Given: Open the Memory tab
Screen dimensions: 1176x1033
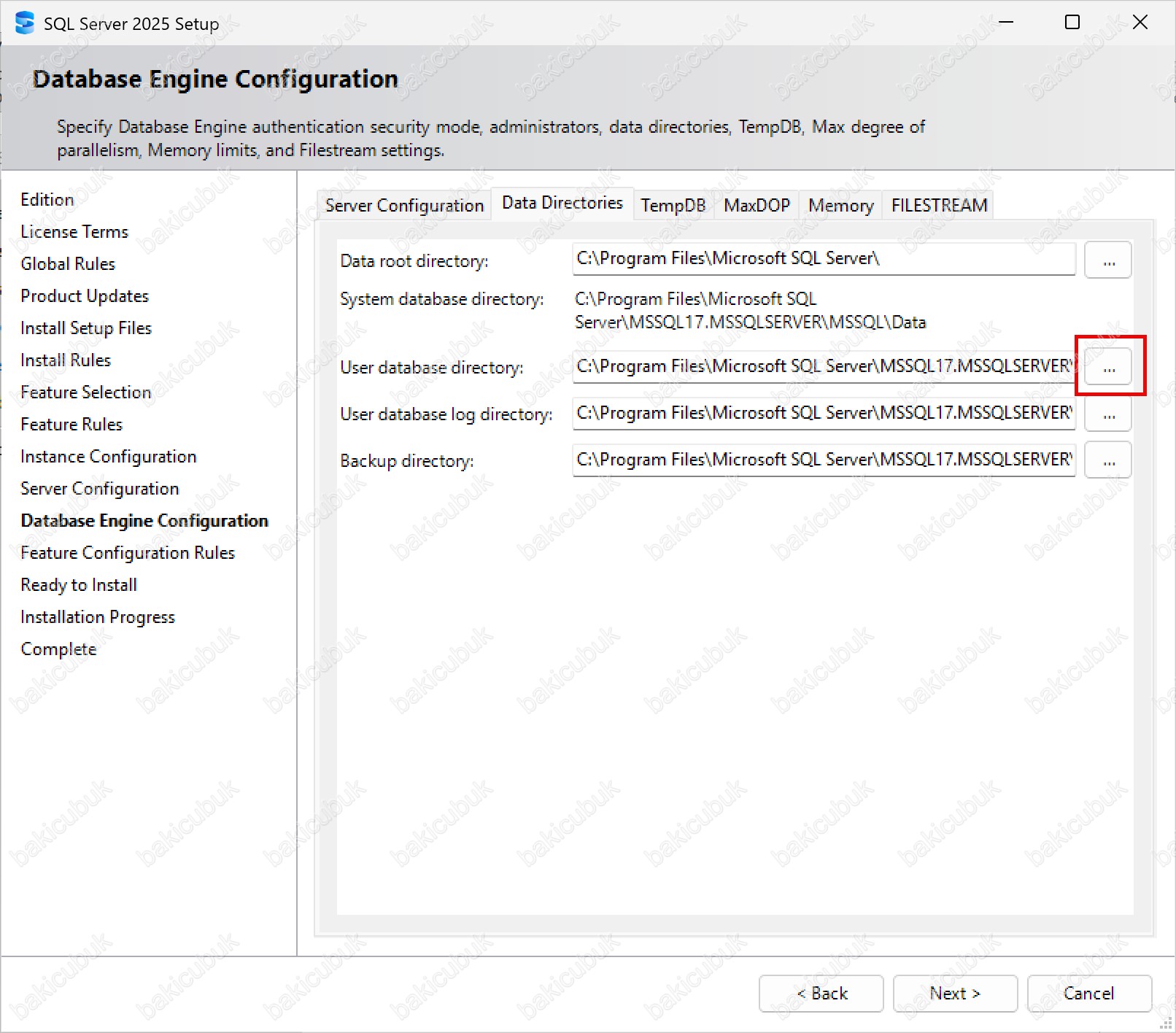Looking at the screenshot, I should [x=840, y=206].
